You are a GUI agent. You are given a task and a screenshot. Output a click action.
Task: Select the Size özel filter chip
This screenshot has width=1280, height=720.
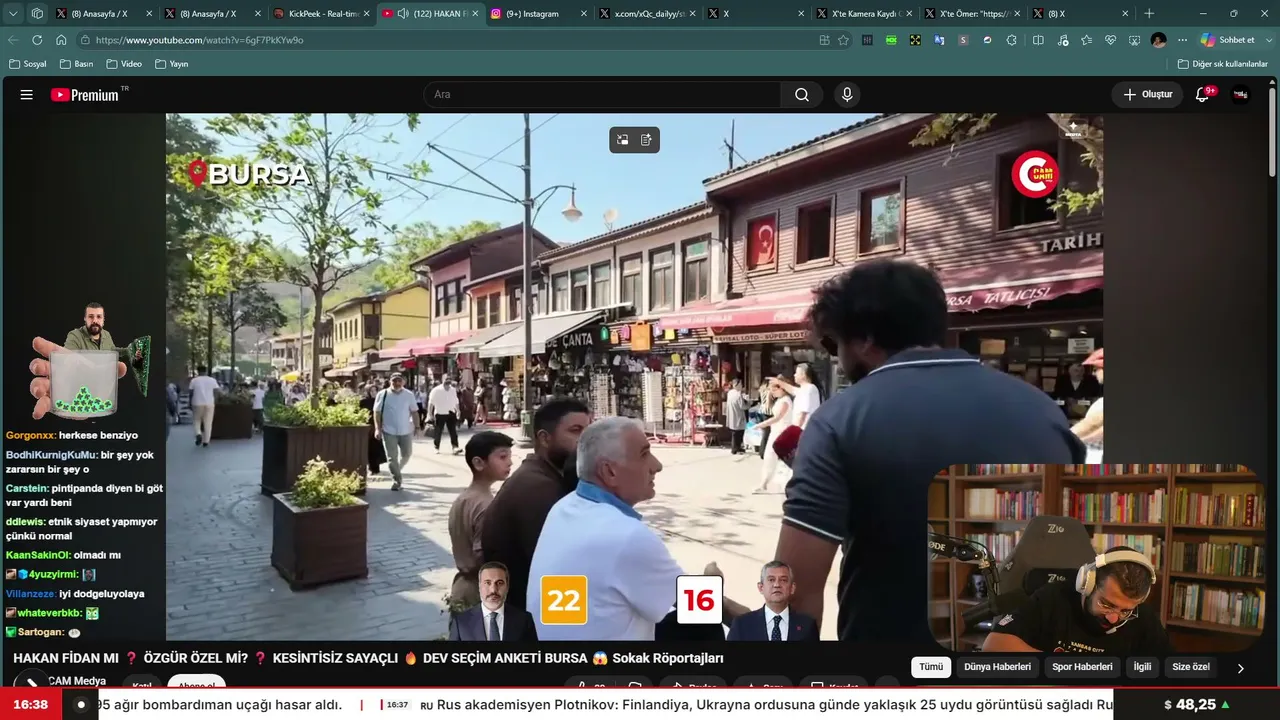point(1191,667)
